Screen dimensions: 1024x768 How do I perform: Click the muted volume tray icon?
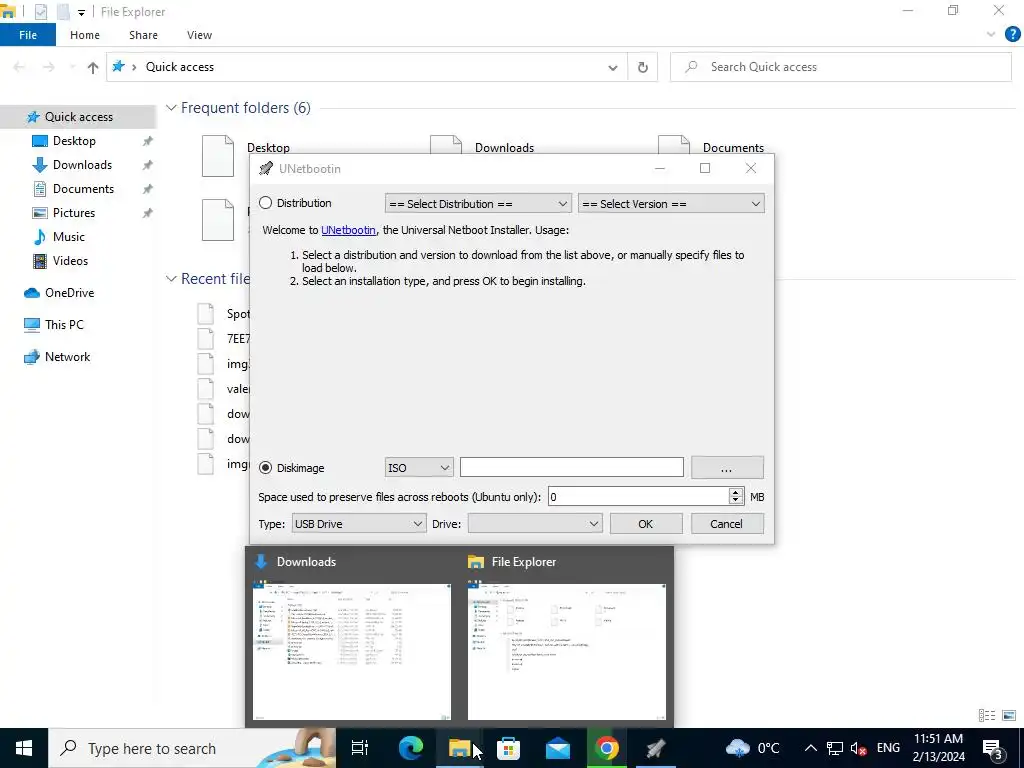(x=859, y=748)
